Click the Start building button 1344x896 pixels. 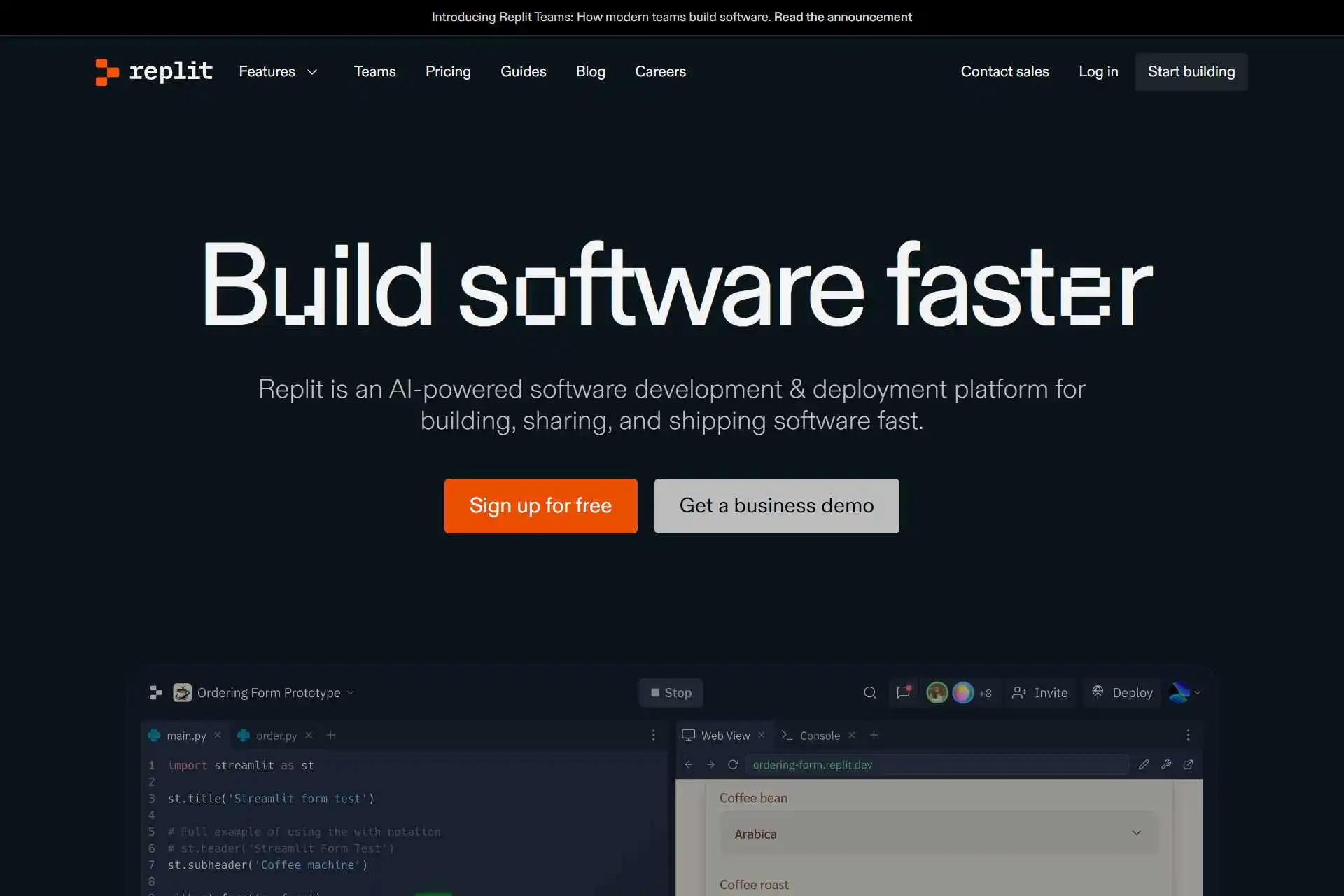(x=1191, y=71)
